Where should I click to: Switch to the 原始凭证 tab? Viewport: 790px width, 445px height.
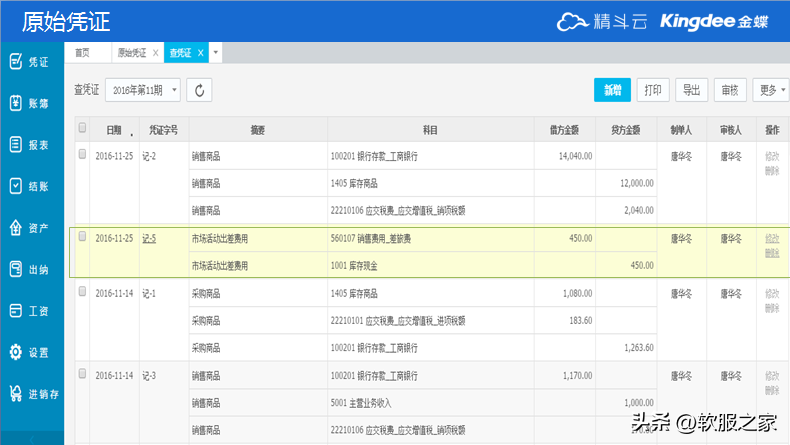[131, 52]
